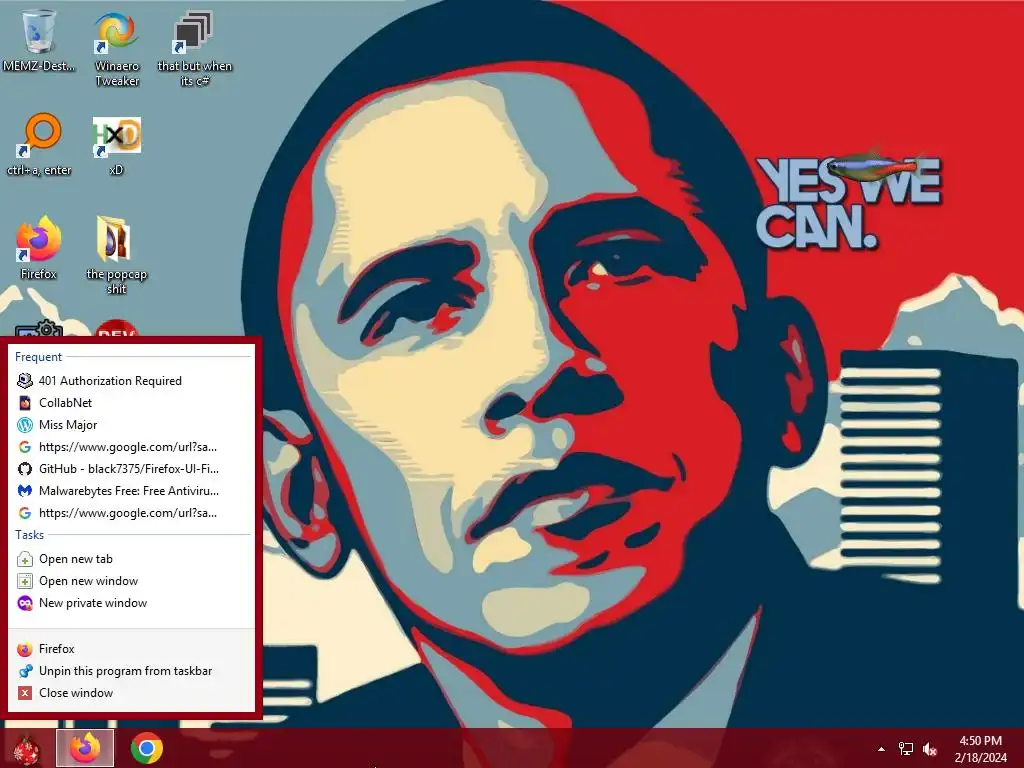Open the CollabNet frequent site
This screenshot has width=1024, height=768.
131,403
